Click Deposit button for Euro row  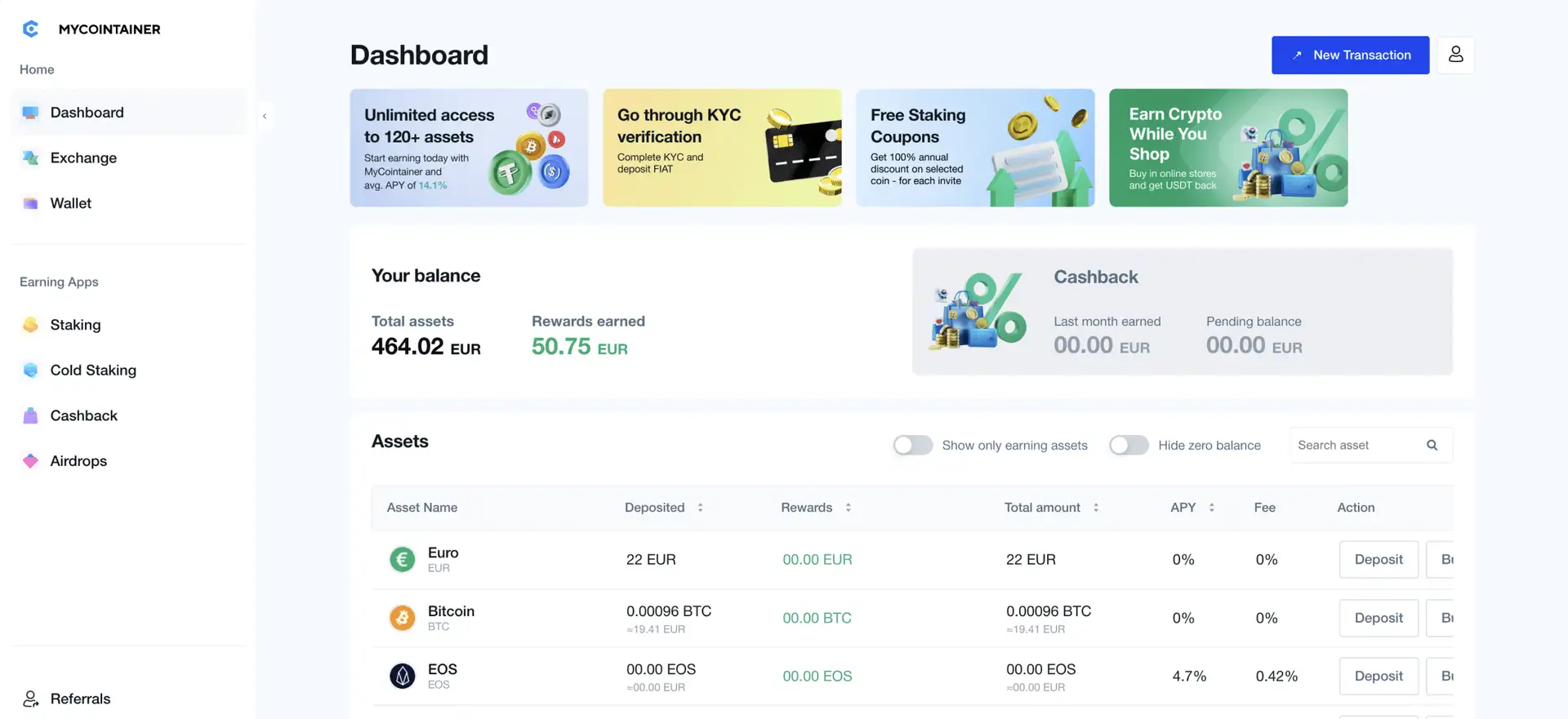1378,560
